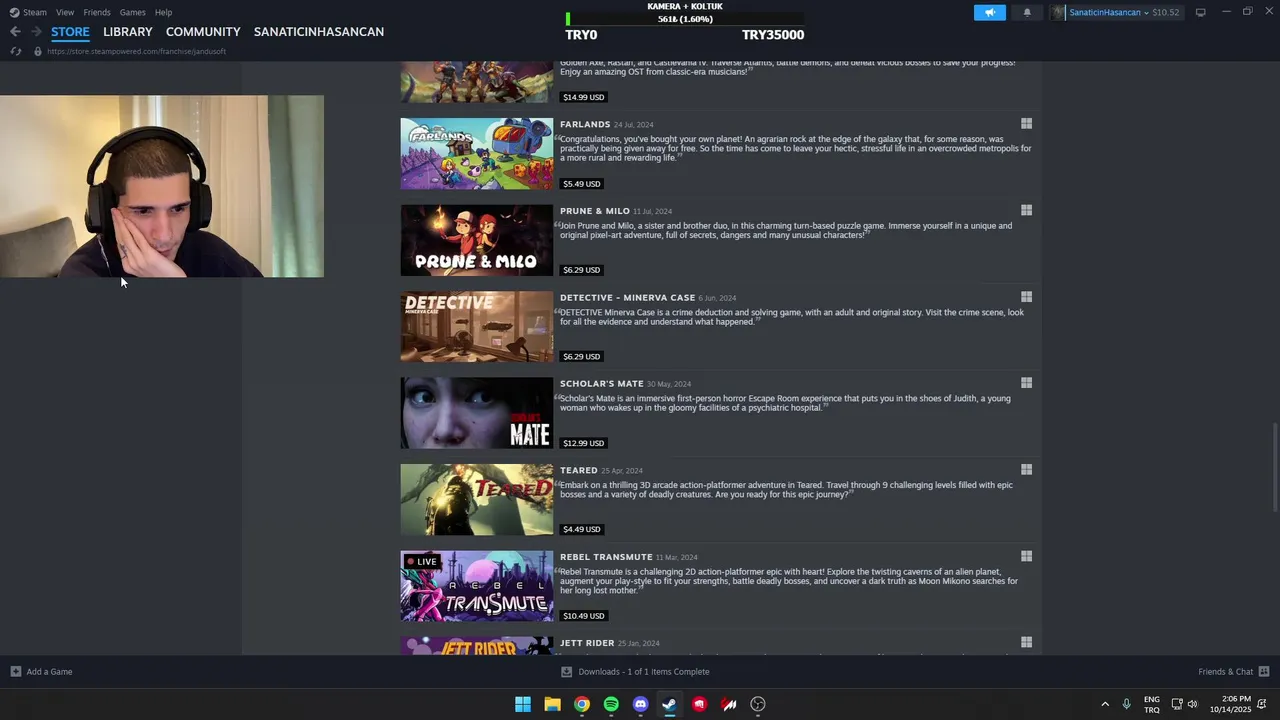Image resolution: width=1280 pixels, height=720 pixels.
Task: Go back with the left arrow
Action: 15,32
